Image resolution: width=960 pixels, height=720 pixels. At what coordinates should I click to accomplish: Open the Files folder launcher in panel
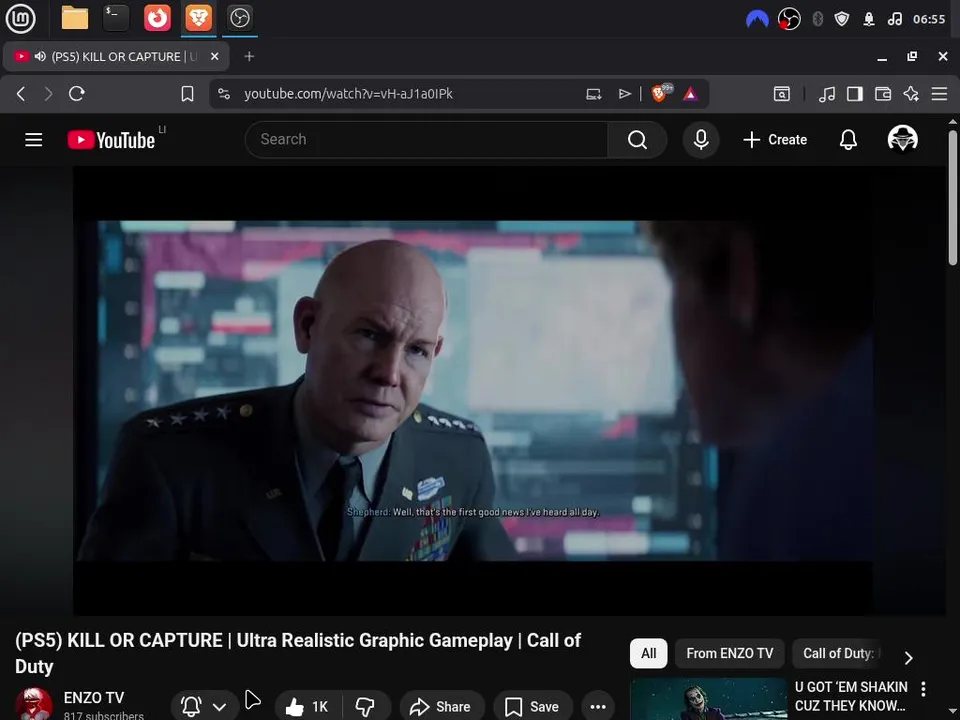pos(75,18)
